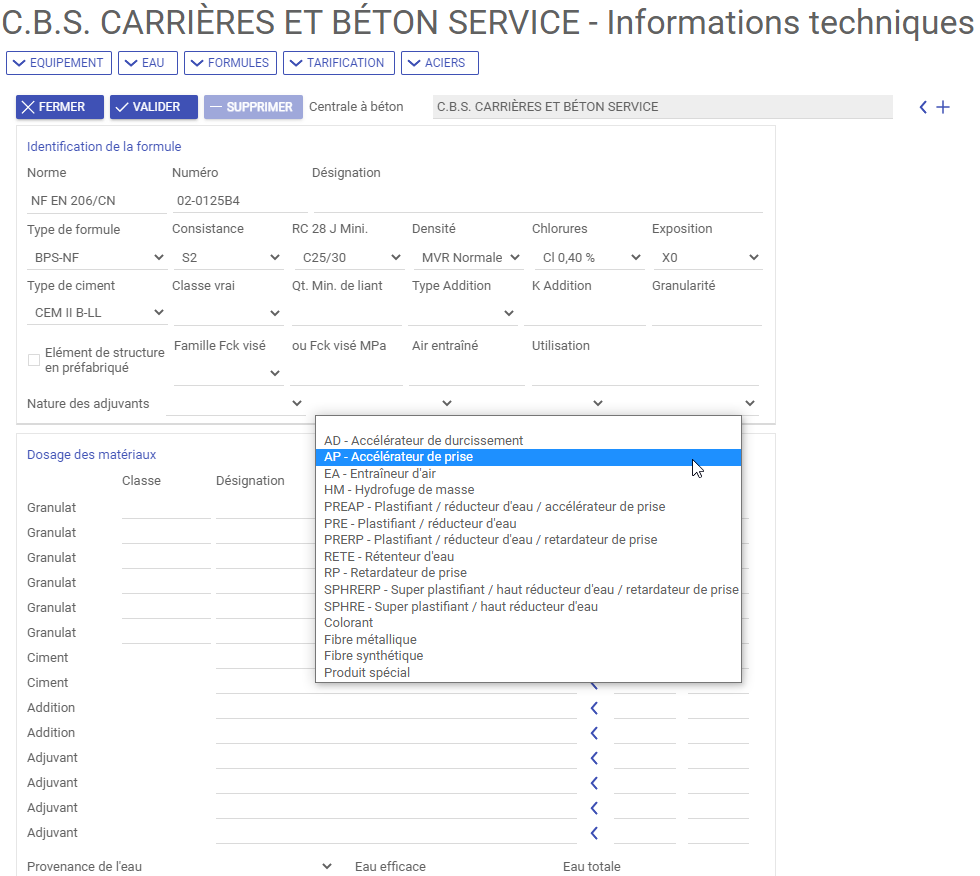
Task: Select AP - Accélérateur de prise option
Action: click(528, 457)
